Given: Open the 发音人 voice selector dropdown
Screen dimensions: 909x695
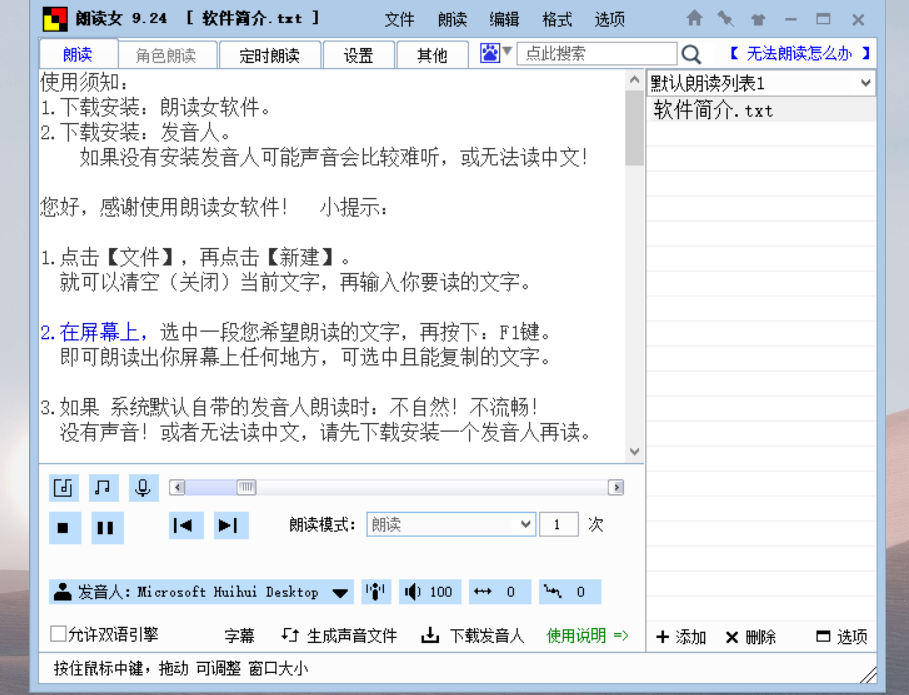Looking at the screenshot, I should (341, 593).
